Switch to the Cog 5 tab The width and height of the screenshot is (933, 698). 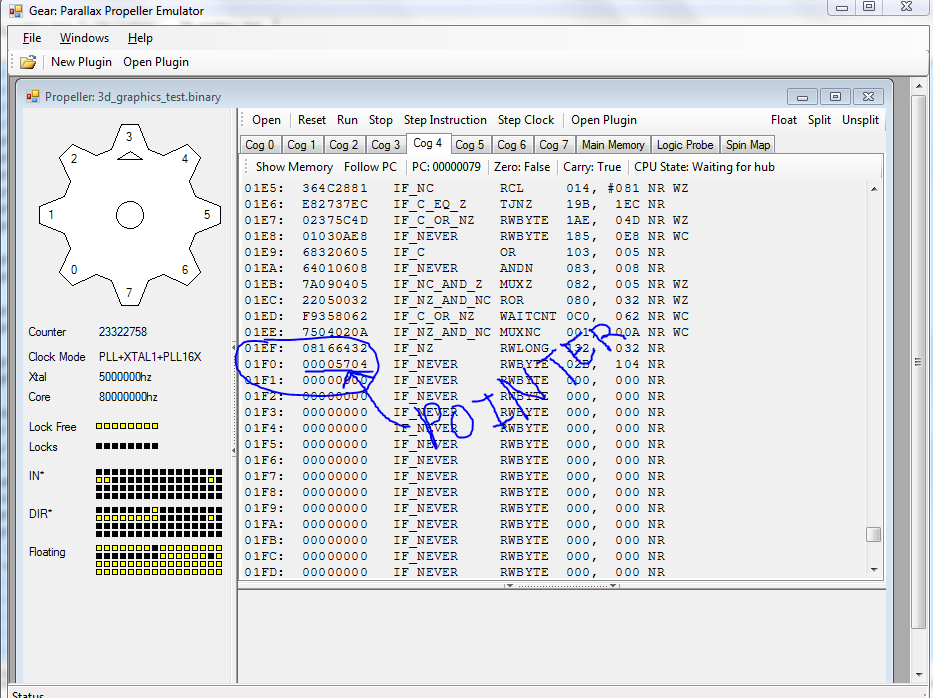click(470, 145)
